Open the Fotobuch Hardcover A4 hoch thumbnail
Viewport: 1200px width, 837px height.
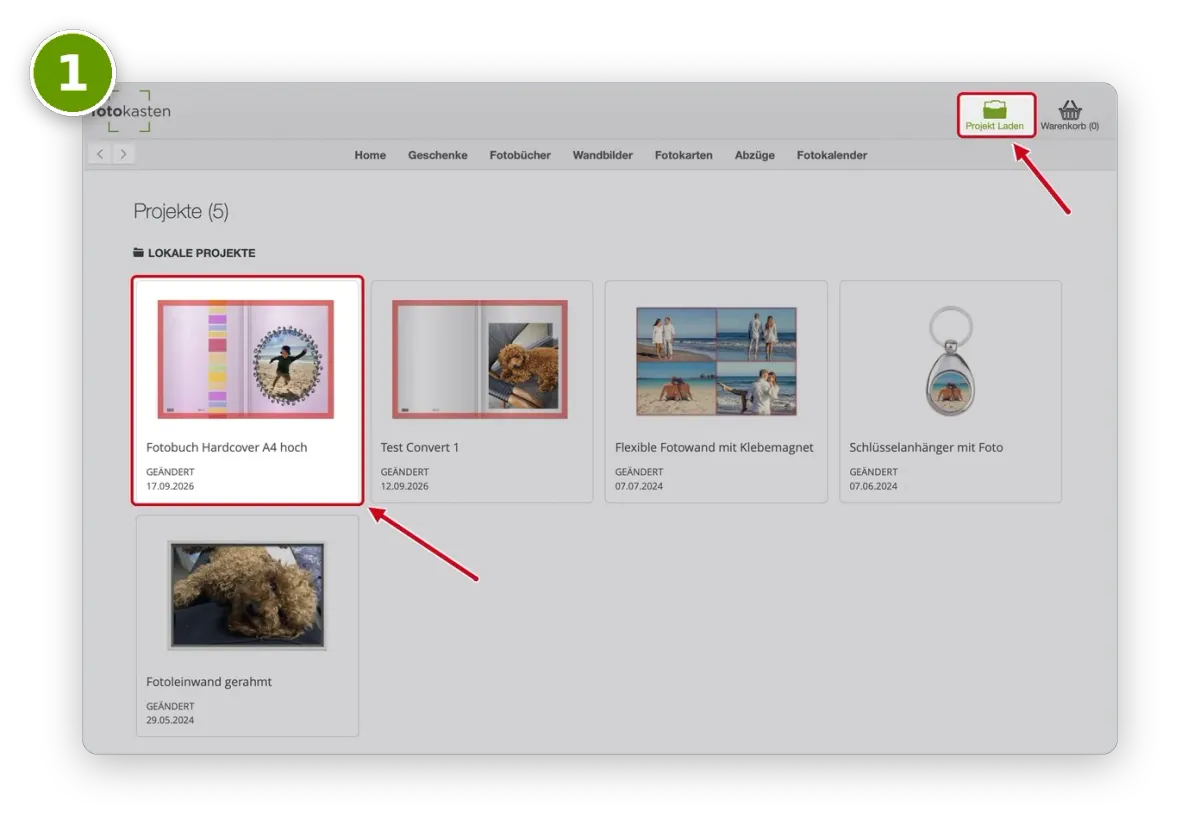tap(246, 359)
